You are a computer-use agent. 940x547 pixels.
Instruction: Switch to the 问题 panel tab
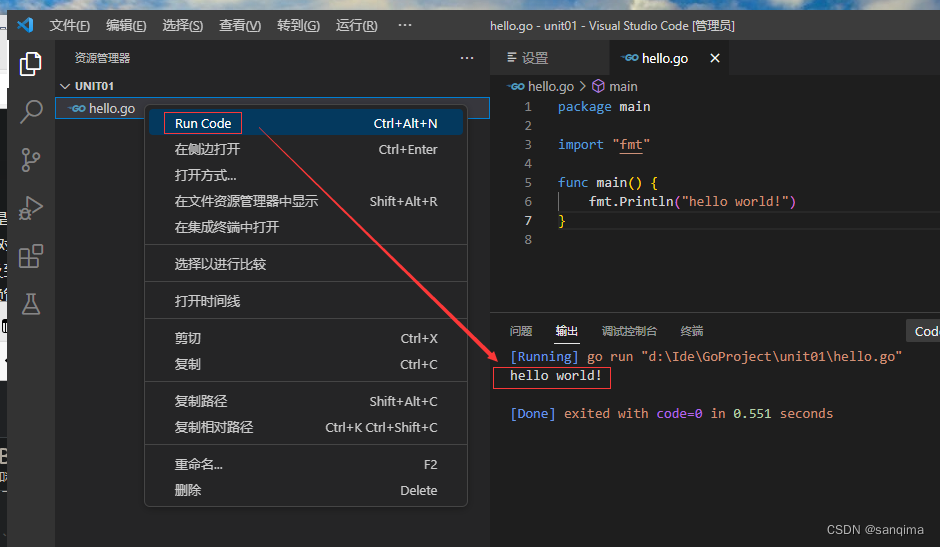click(520, 331)
